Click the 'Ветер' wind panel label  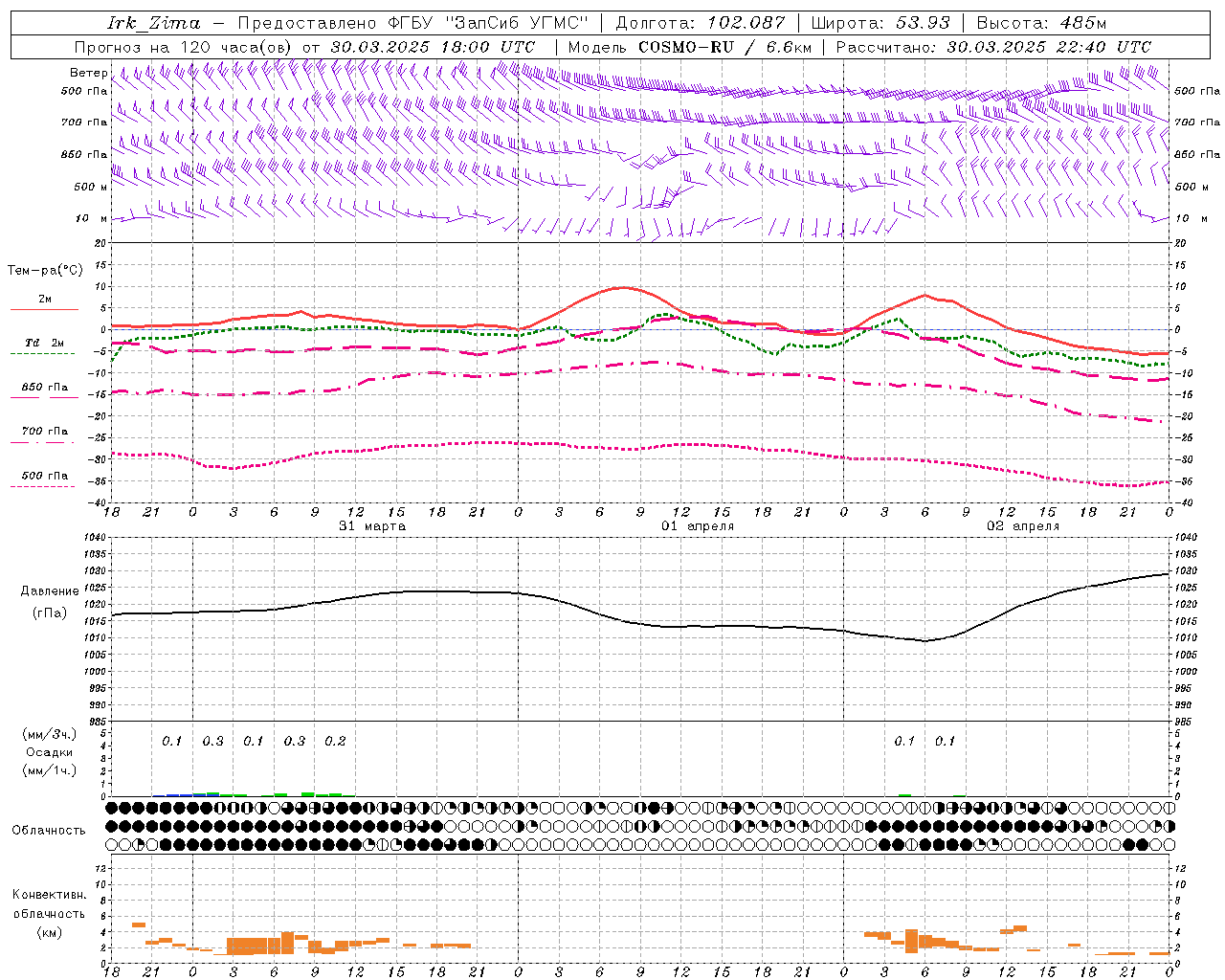tap(88, 73)
